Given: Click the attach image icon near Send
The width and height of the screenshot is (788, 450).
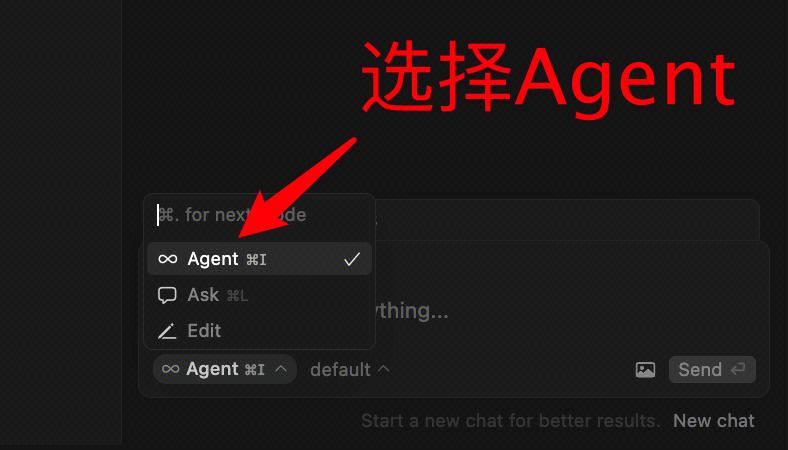Looking at the screenshot, I should pos(645,370).
